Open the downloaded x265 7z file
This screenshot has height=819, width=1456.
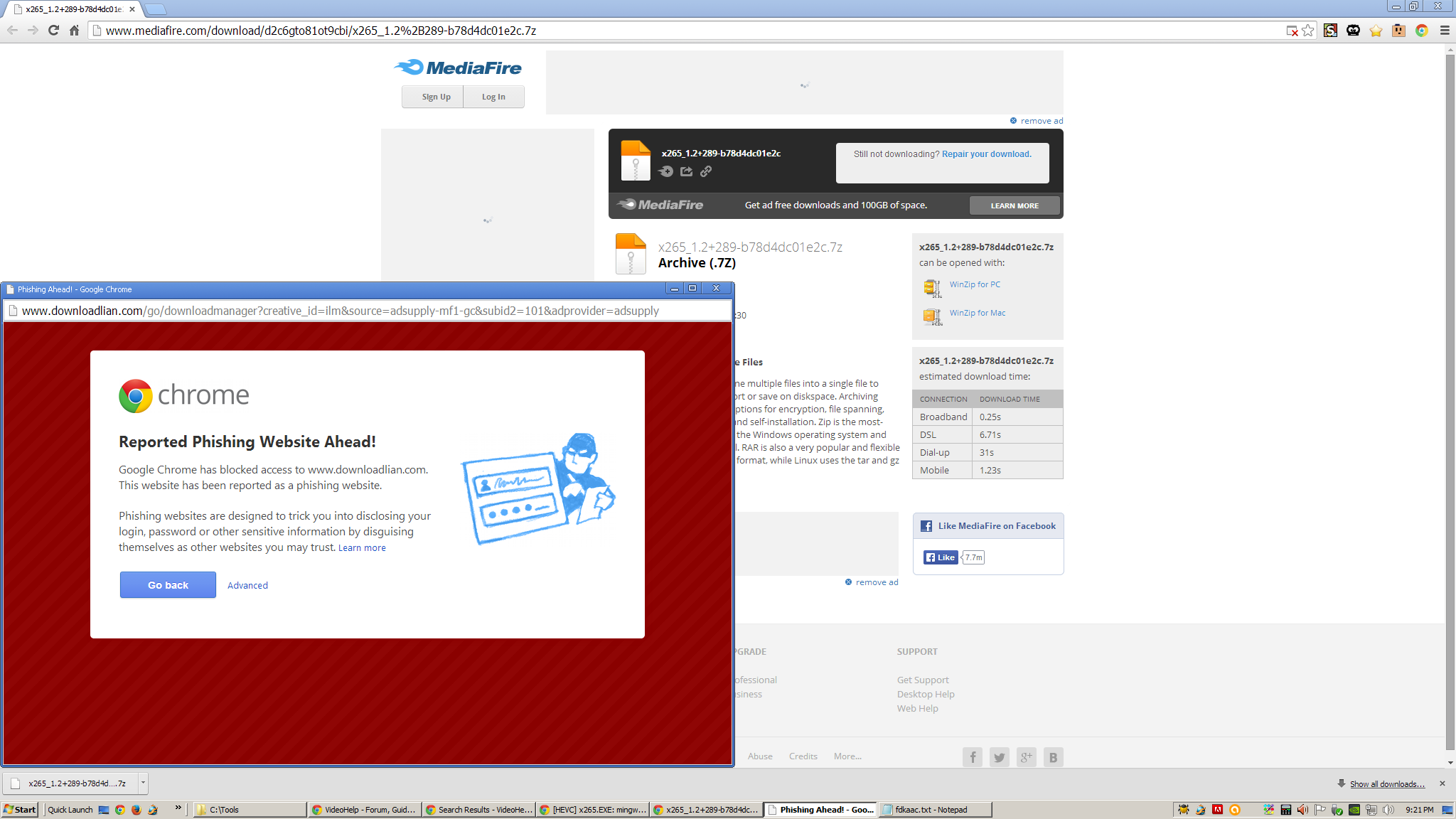[x=71, y=783]
